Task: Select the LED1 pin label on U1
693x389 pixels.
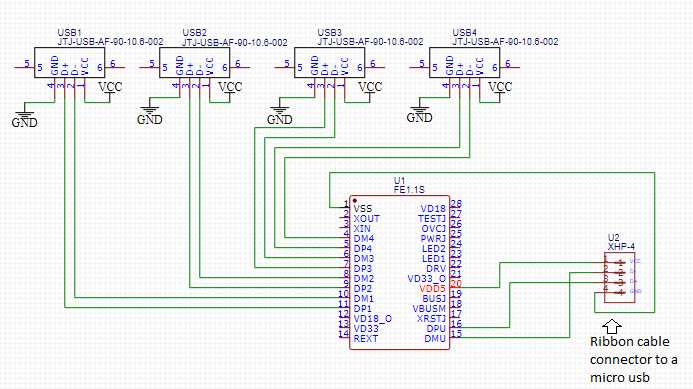Action: pos(434,259)
